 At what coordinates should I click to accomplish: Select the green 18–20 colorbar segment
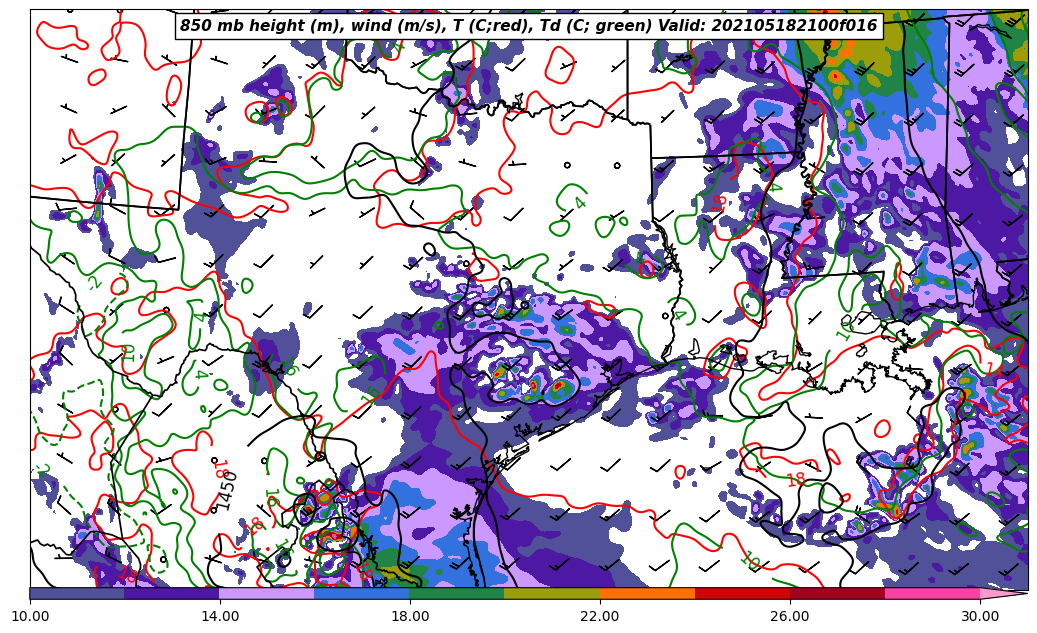[x=457, y=593]
